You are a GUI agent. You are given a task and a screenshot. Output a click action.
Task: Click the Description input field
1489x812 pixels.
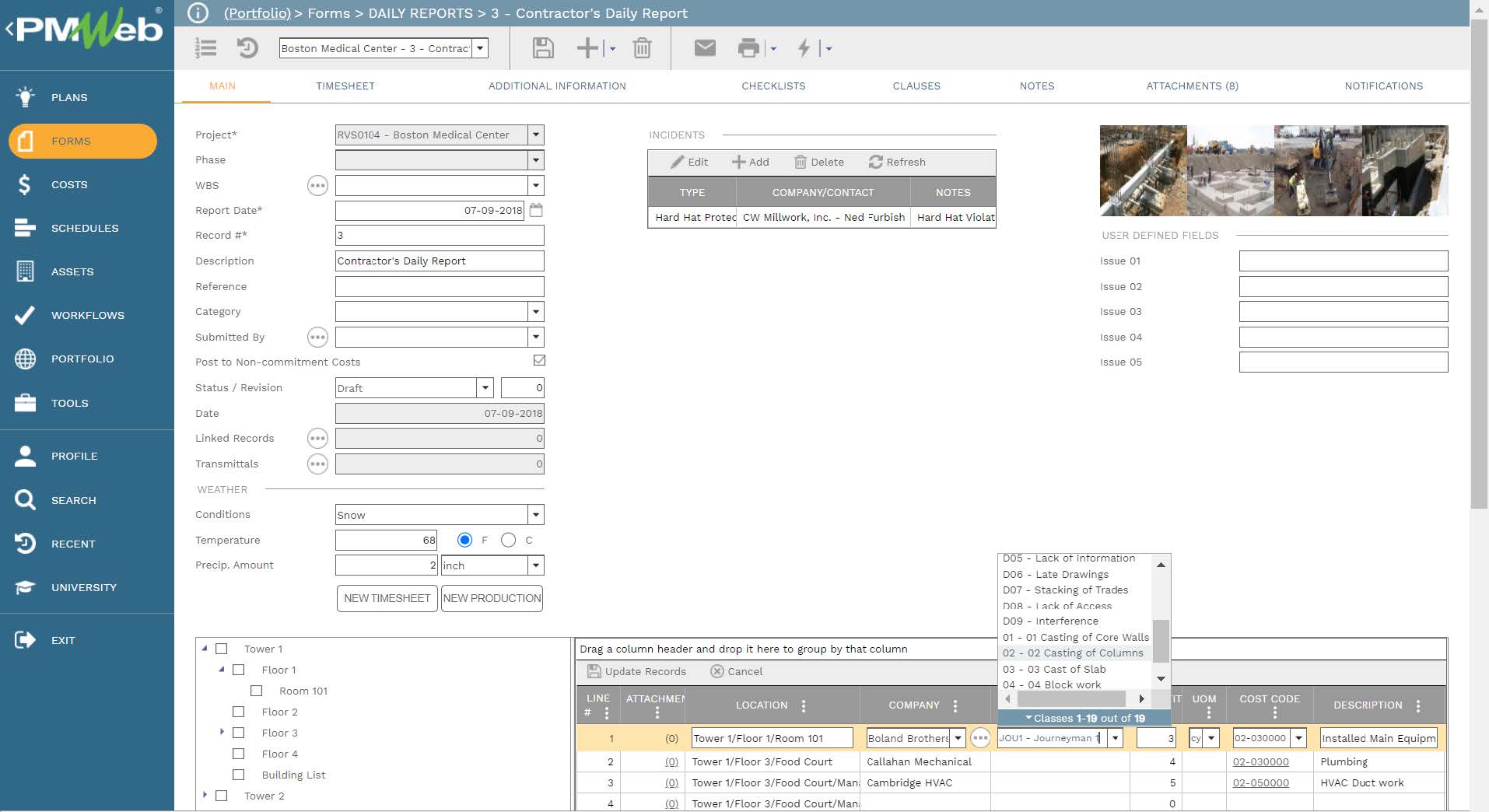point(440,261)
